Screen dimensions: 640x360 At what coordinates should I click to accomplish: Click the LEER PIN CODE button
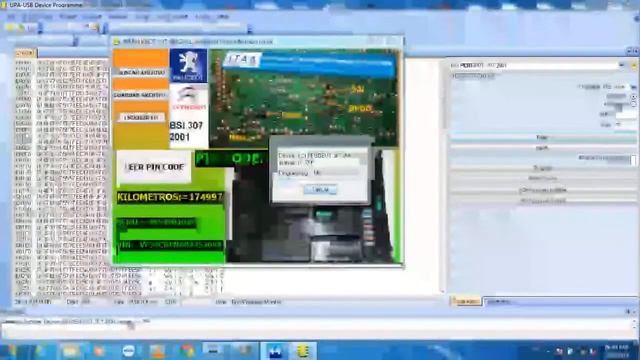[x=154, y=167]
